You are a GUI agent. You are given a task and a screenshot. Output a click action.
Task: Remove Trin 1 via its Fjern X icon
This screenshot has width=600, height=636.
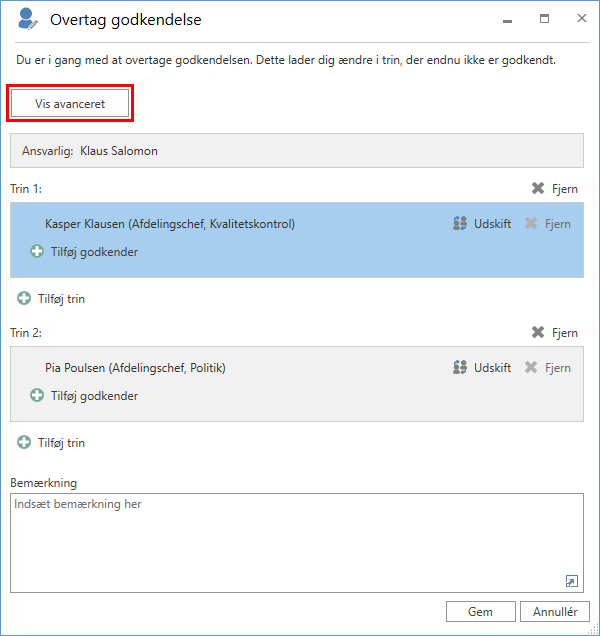click(538, 189)
